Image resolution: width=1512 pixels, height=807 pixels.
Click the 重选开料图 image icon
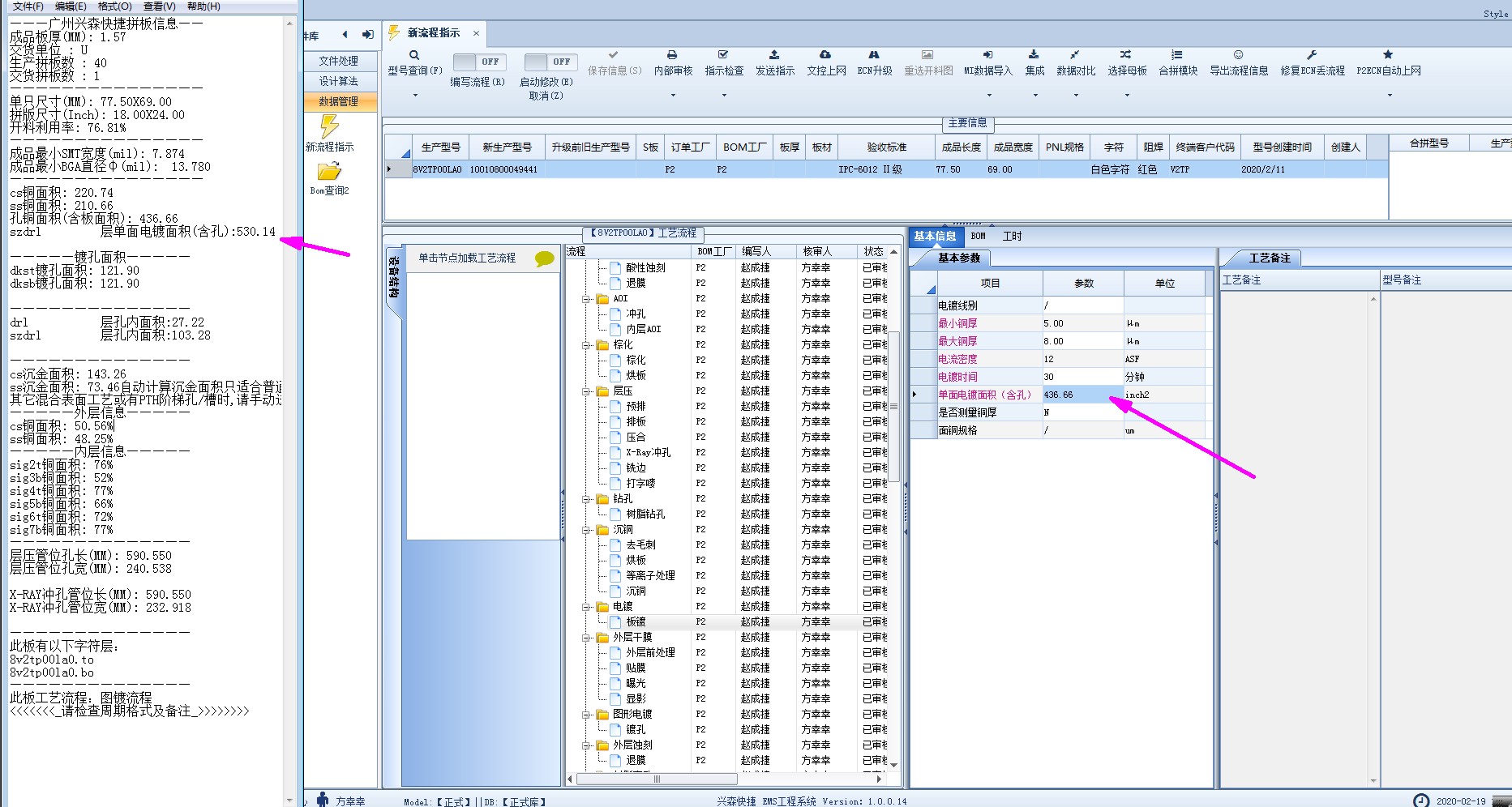tap(927, 54)
